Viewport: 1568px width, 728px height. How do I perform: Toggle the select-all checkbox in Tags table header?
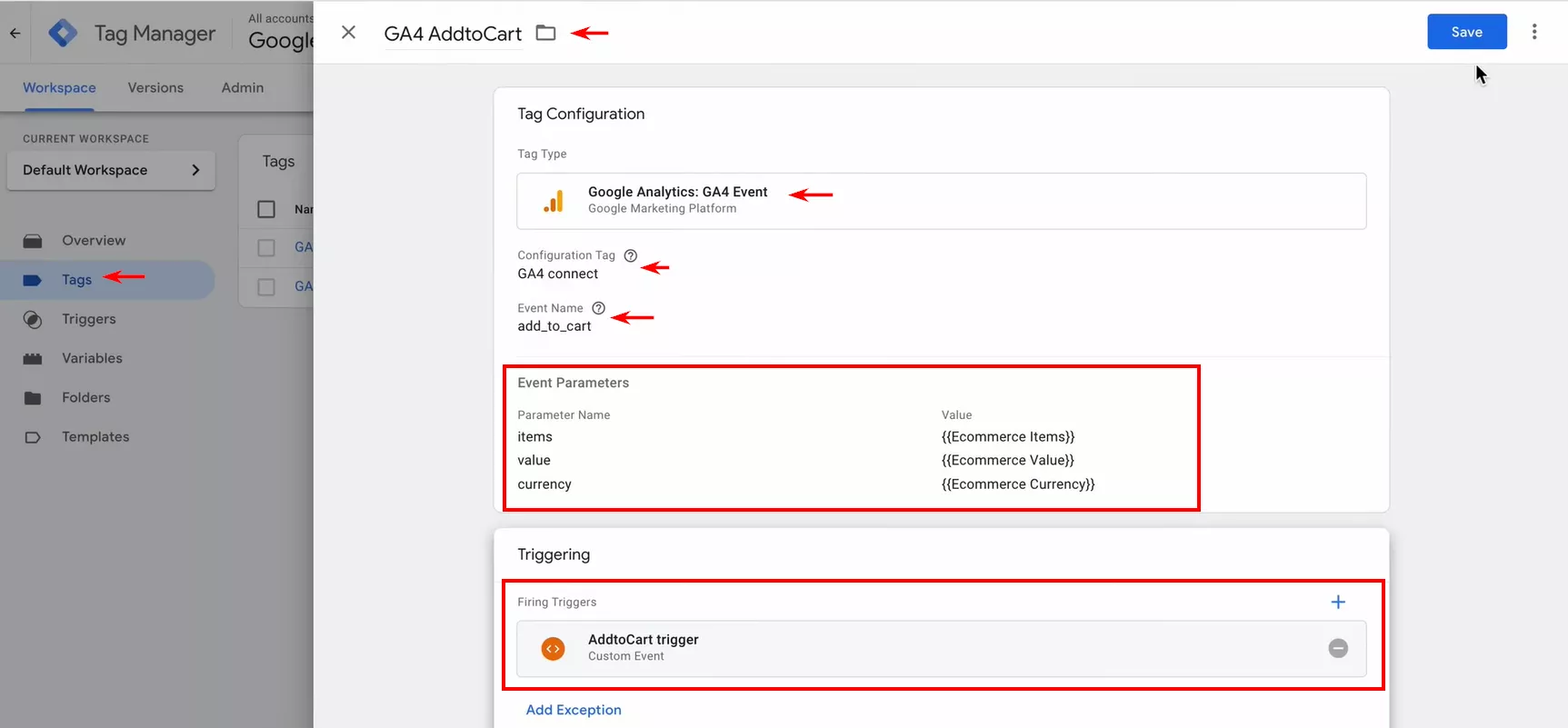[x=266, y=209]
